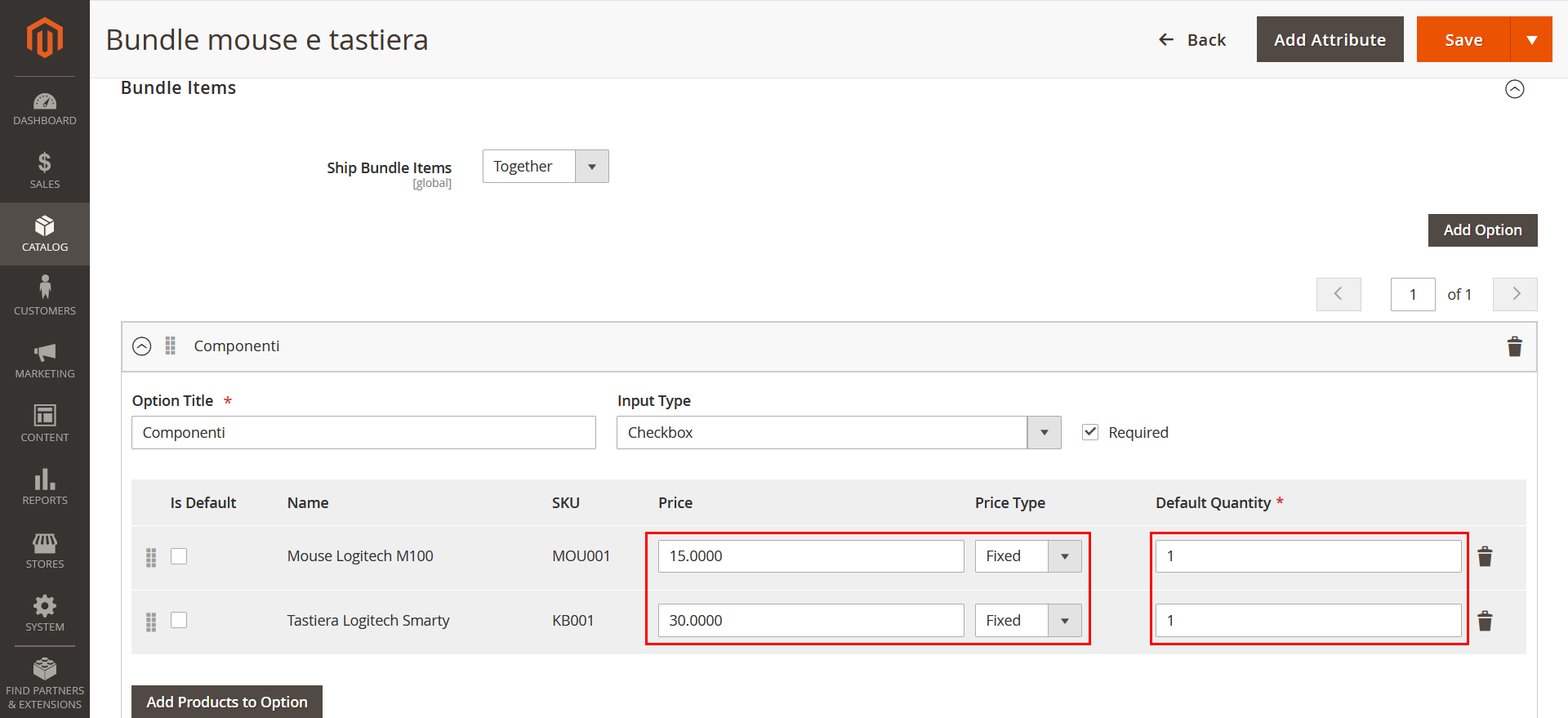Image resolution: width=1568 pixels, height=718 pixels.
Task: Click the Bundle Items section heading
Action: 179,88
